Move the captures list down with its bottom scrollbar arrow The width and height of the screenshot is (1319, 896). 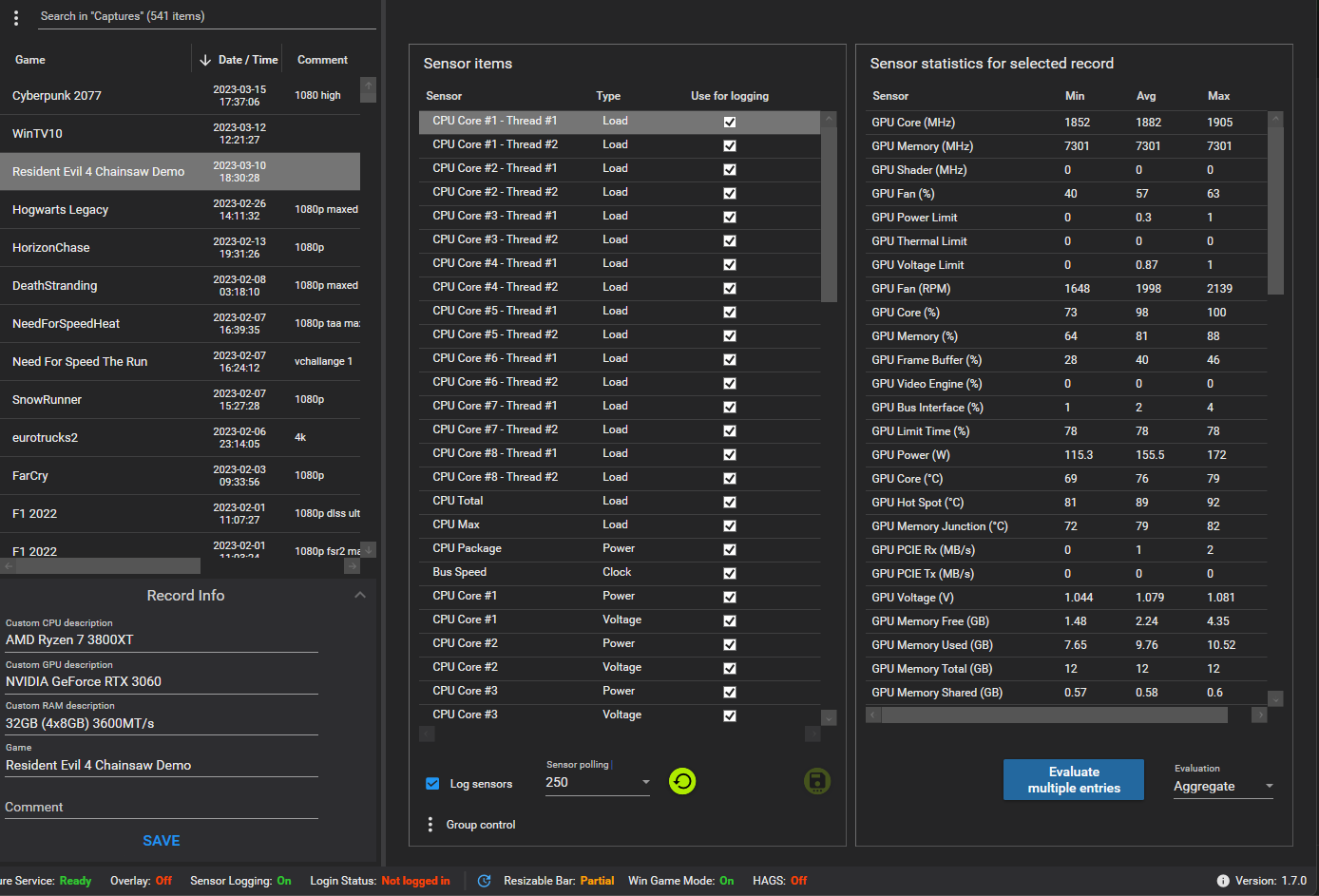368,549
